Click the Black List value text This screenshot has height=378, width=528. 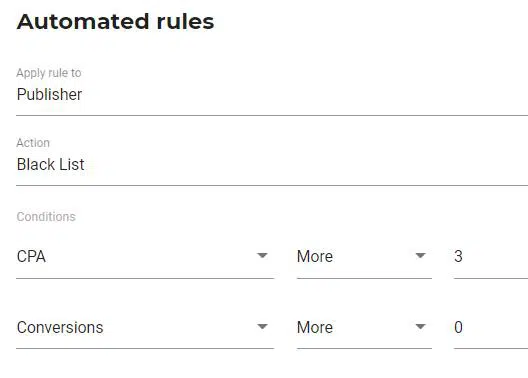[x=51, y=165]
